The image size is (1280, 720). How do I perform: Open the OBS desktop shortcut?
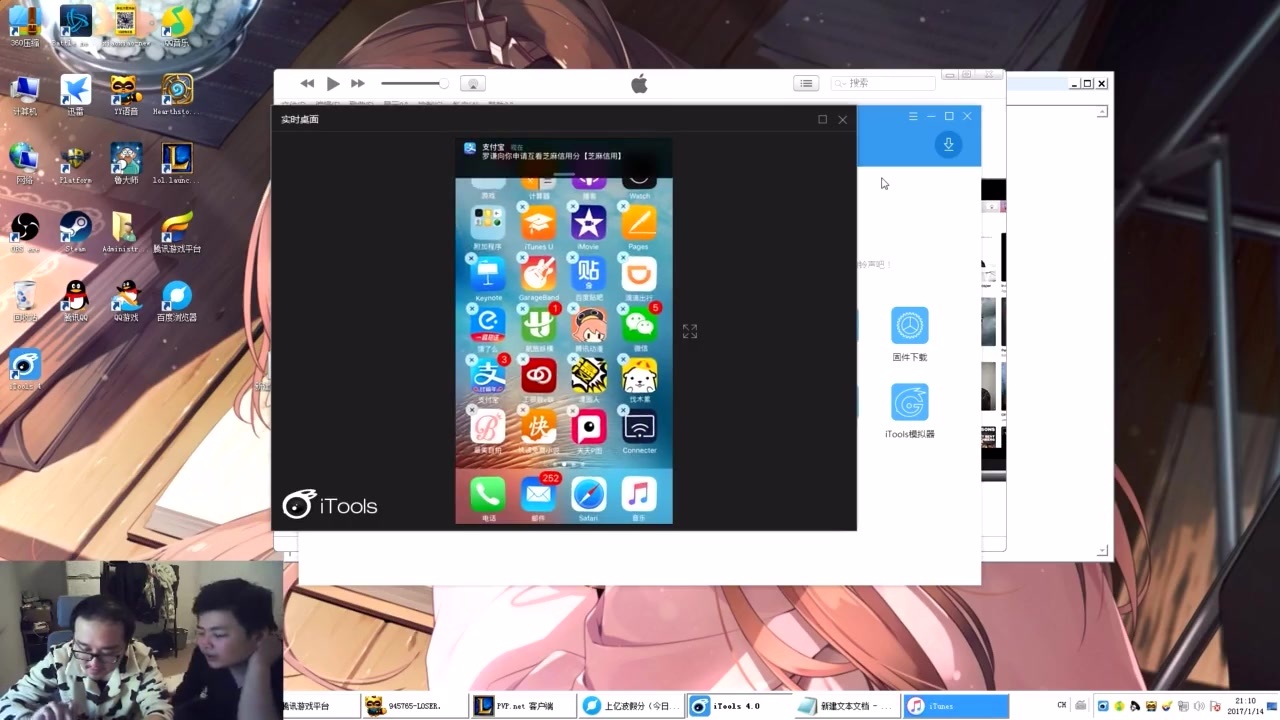click(25, 232)
